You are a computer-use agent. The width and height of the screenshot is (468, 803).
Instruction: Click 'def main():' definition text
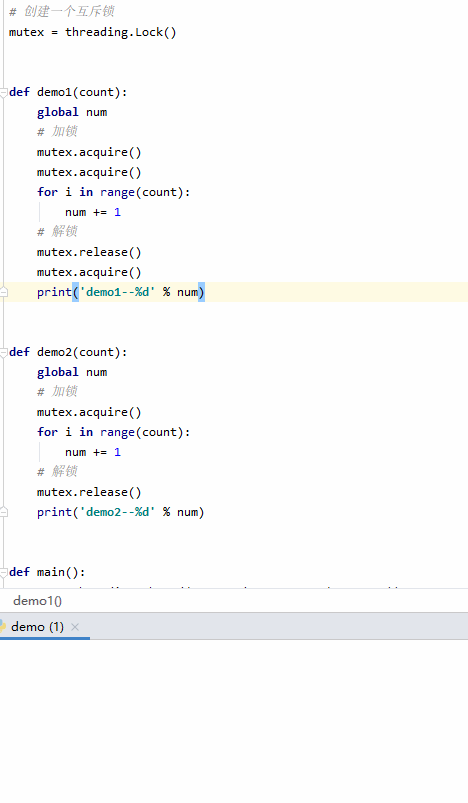[x=47, y=572]
